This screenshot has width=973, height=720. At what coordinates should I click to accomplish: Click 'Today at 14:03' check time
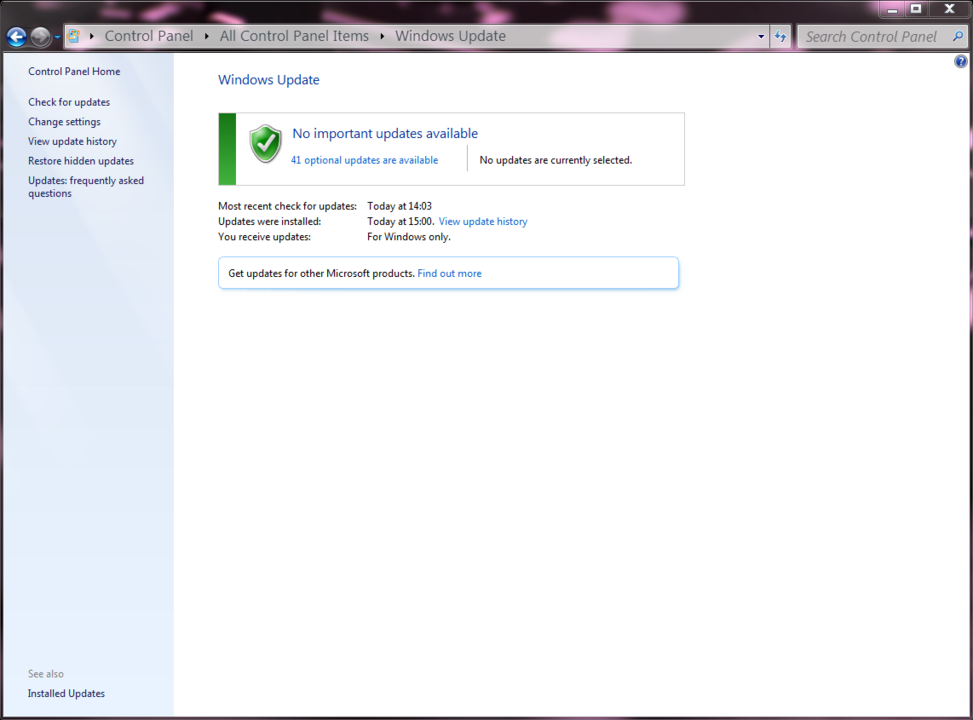(400, 206)
